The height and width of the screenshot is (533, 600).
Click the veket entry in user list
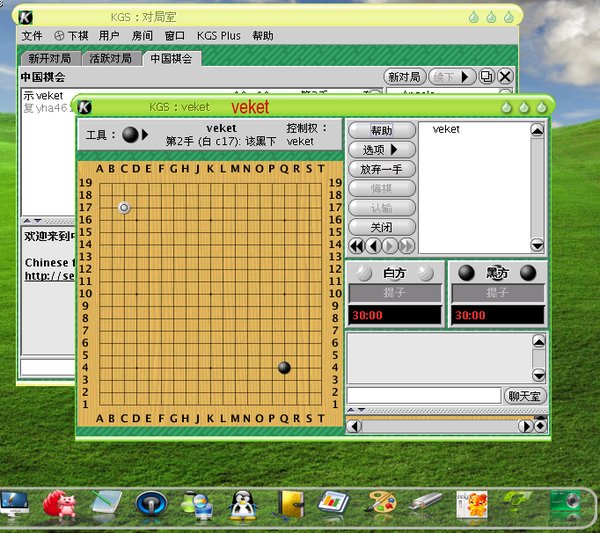[x=446, y=129]
